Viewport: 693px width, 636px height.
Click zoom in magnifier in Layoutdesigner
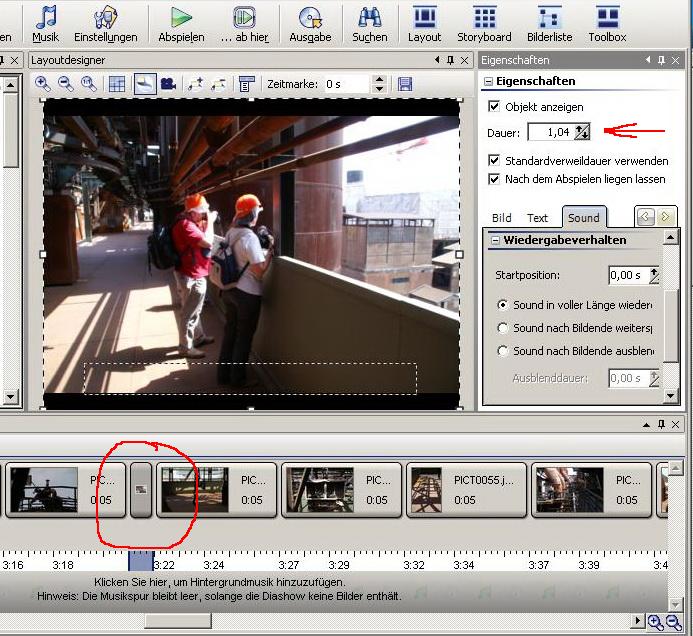click(x=43, y=84)
